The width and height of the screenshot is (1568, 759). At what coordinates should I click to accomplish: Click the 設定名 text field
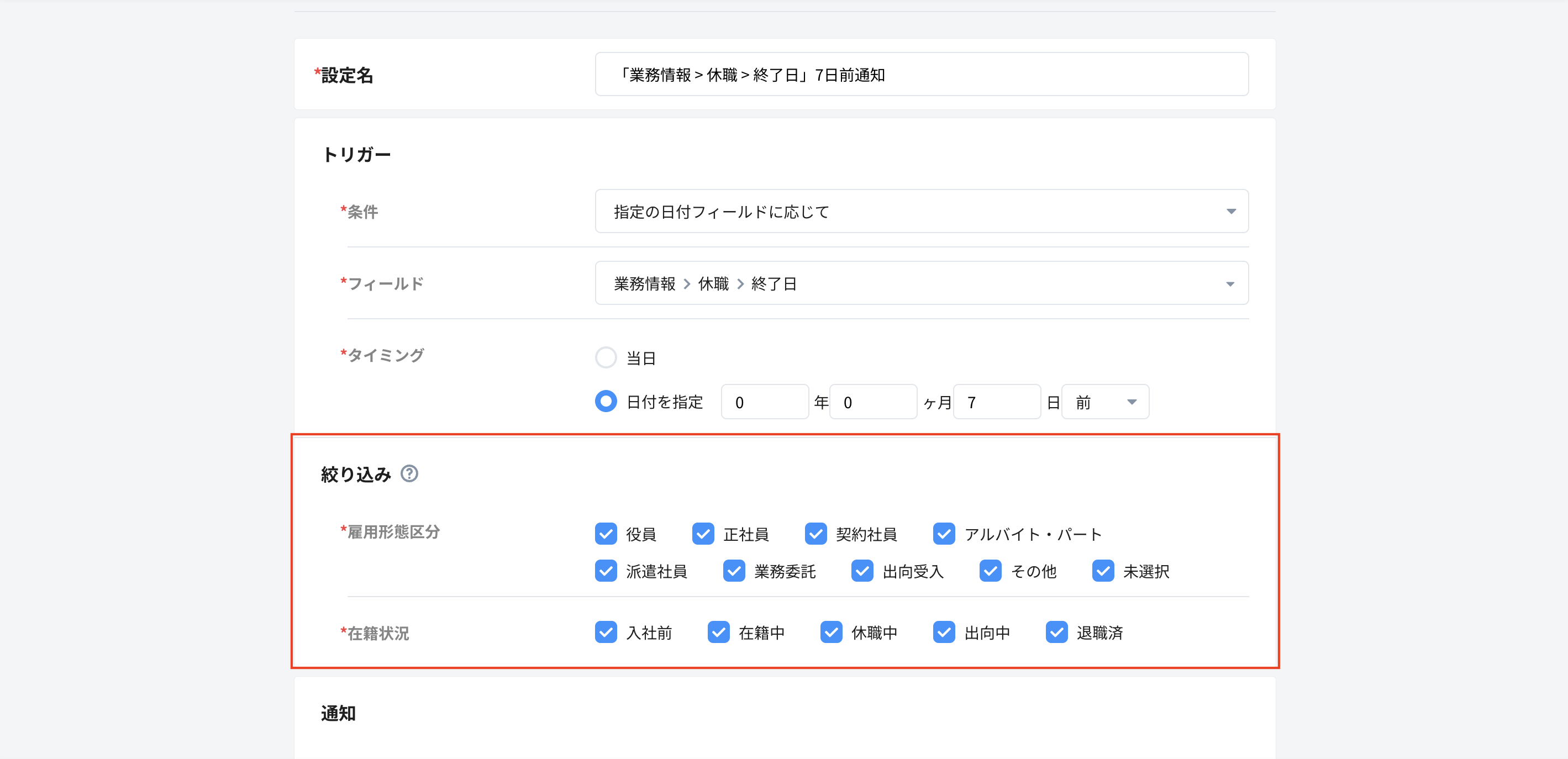921,74
